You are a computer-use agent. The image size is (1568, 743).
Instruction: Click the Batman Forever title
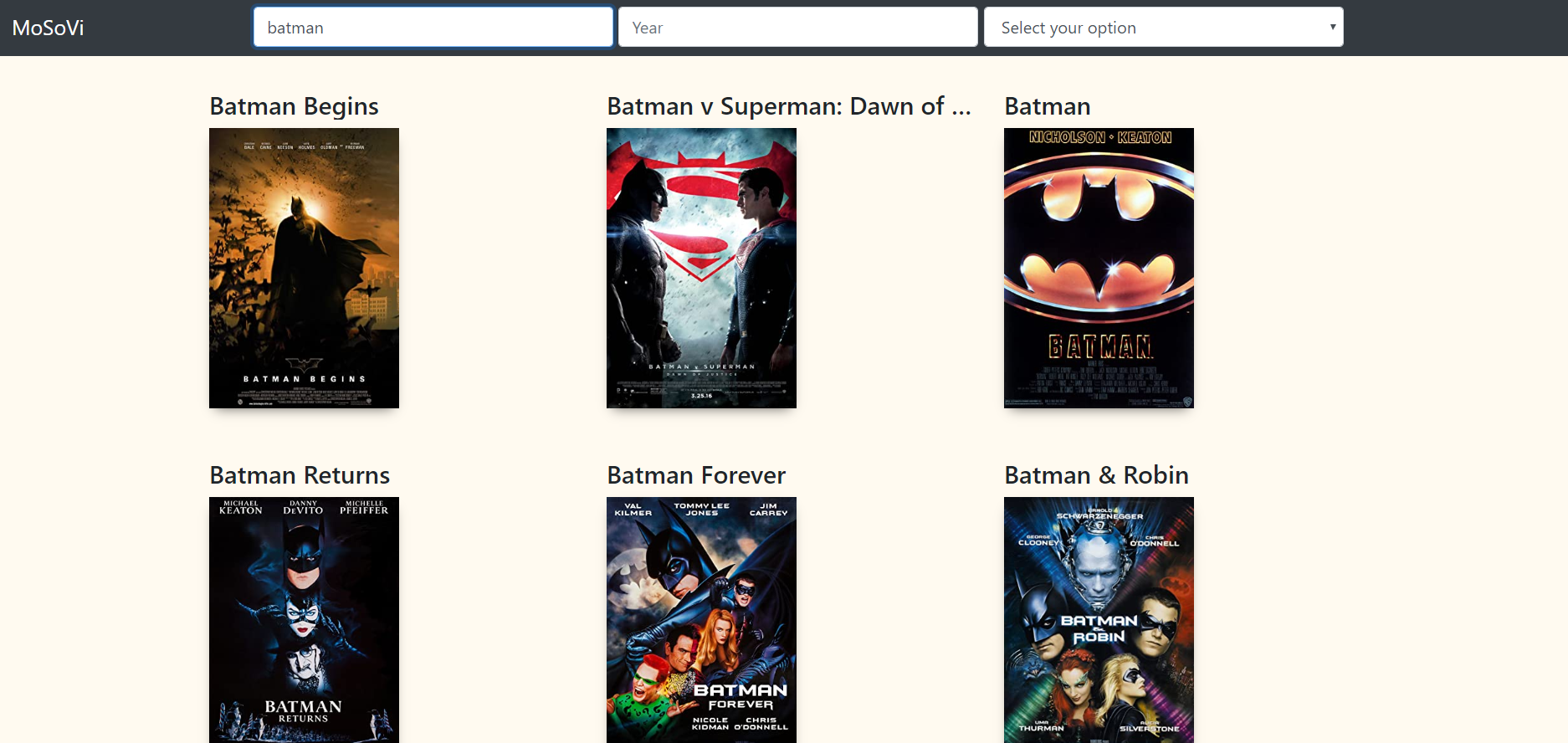[x=696, y=475]
